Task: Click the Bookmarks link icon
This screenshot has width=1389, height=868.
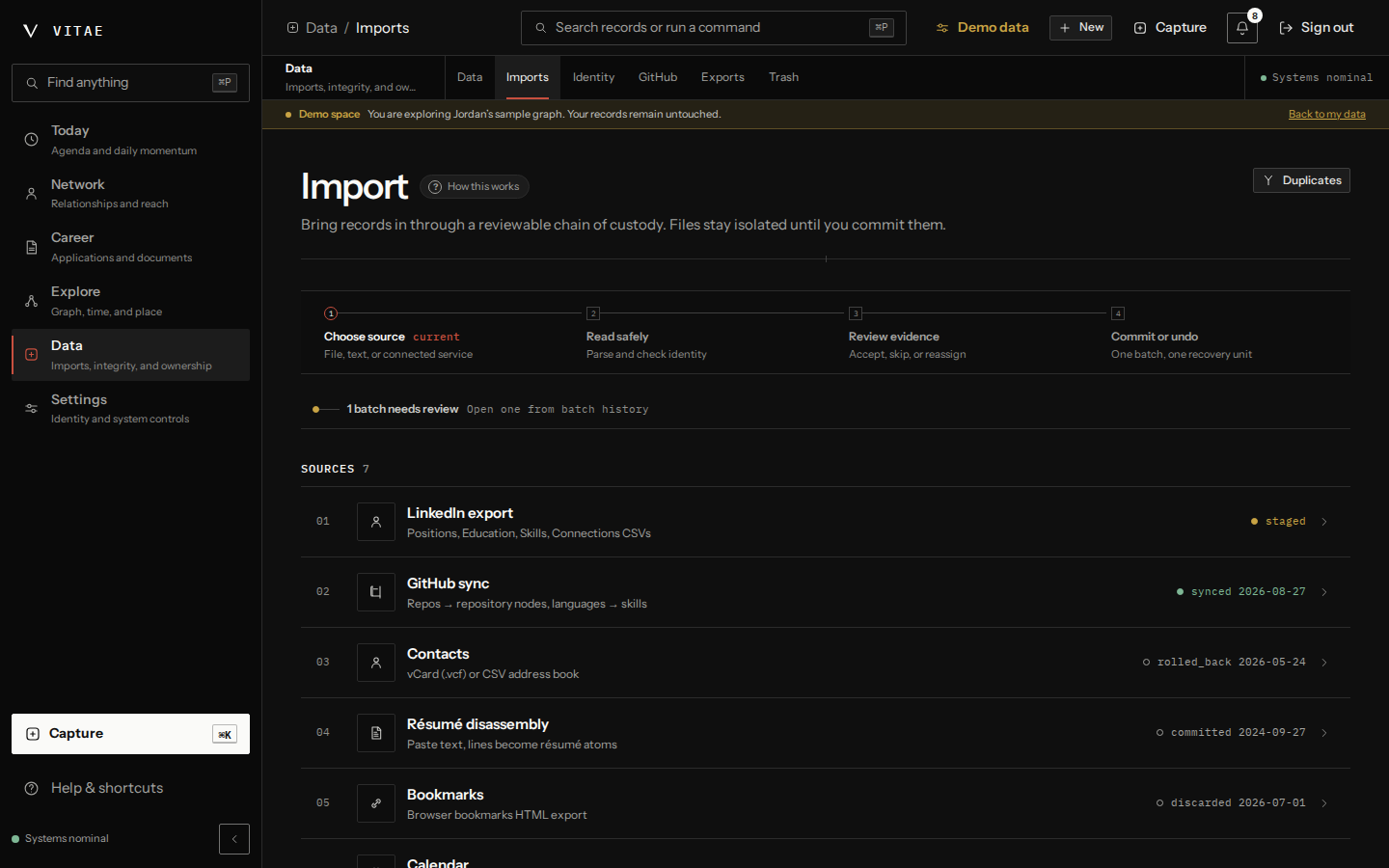Action: (x=376, y=803)
